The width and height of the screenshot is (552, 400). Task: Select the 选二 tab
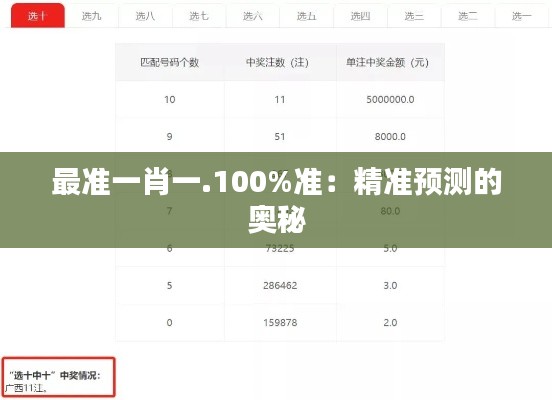point(468,16)
